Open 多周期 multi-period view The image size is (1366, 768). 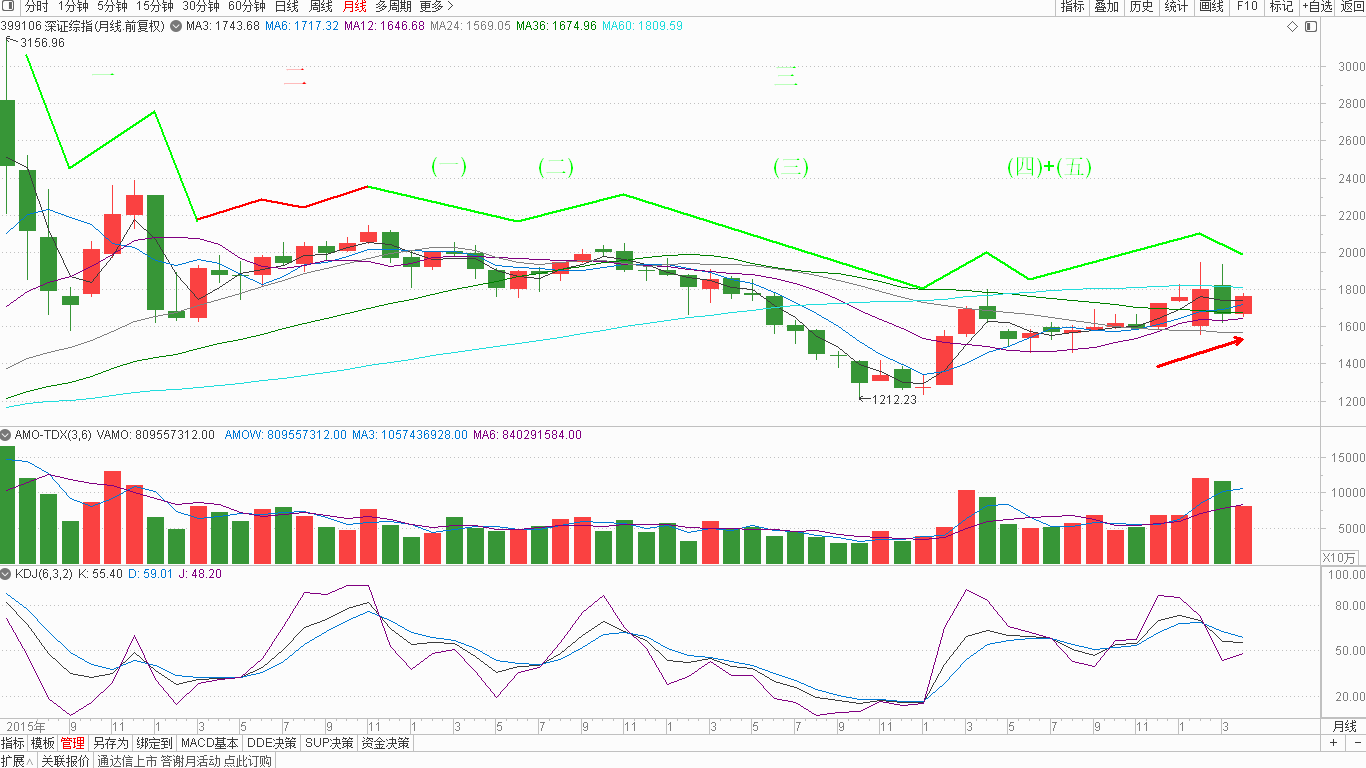[x=393, y=6]
